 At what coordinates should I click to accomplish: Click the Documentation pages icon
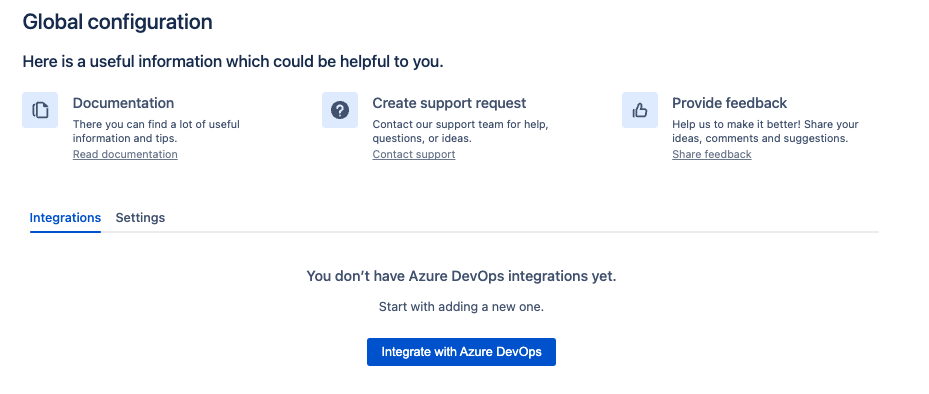40,110
